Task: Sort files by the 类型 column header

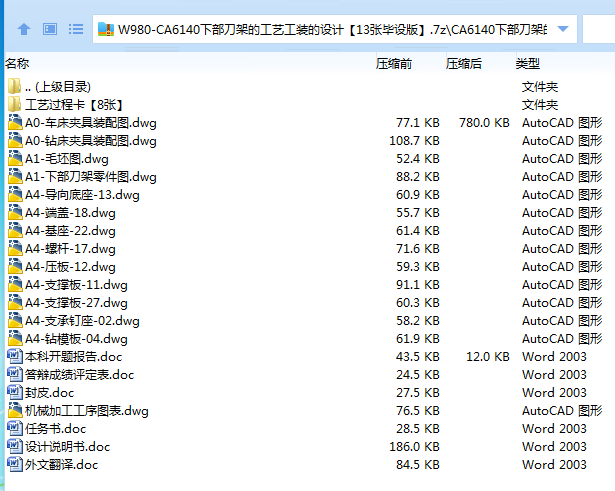Action: pyautogui.click(x=528, y=64)
